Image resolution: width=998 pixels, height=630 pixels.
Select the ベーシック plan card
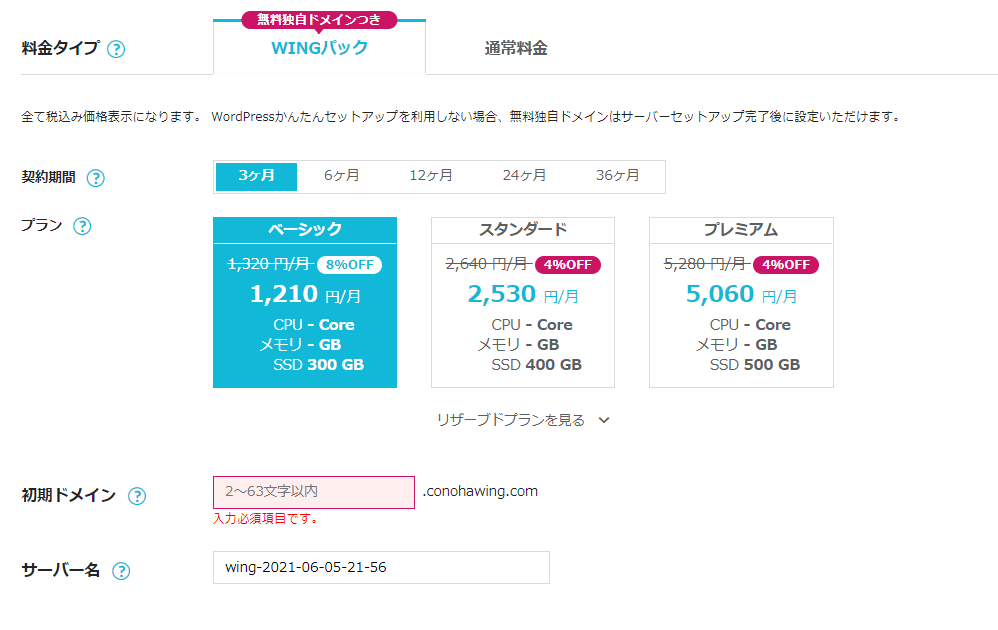tap(305, 302)
